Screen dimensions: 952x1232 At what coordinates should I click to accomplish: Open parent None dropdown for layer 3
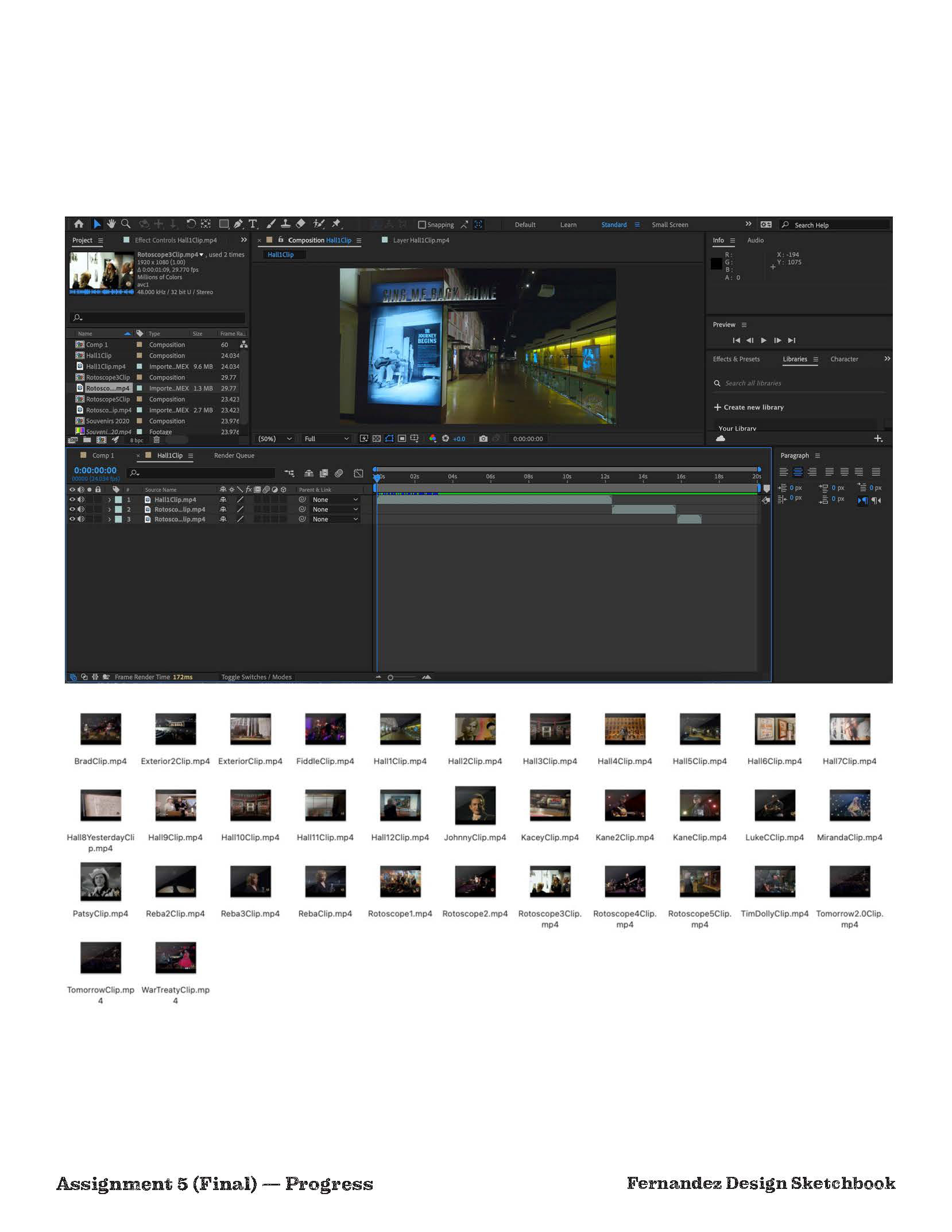pyautogui.click(x=335, y=519)
